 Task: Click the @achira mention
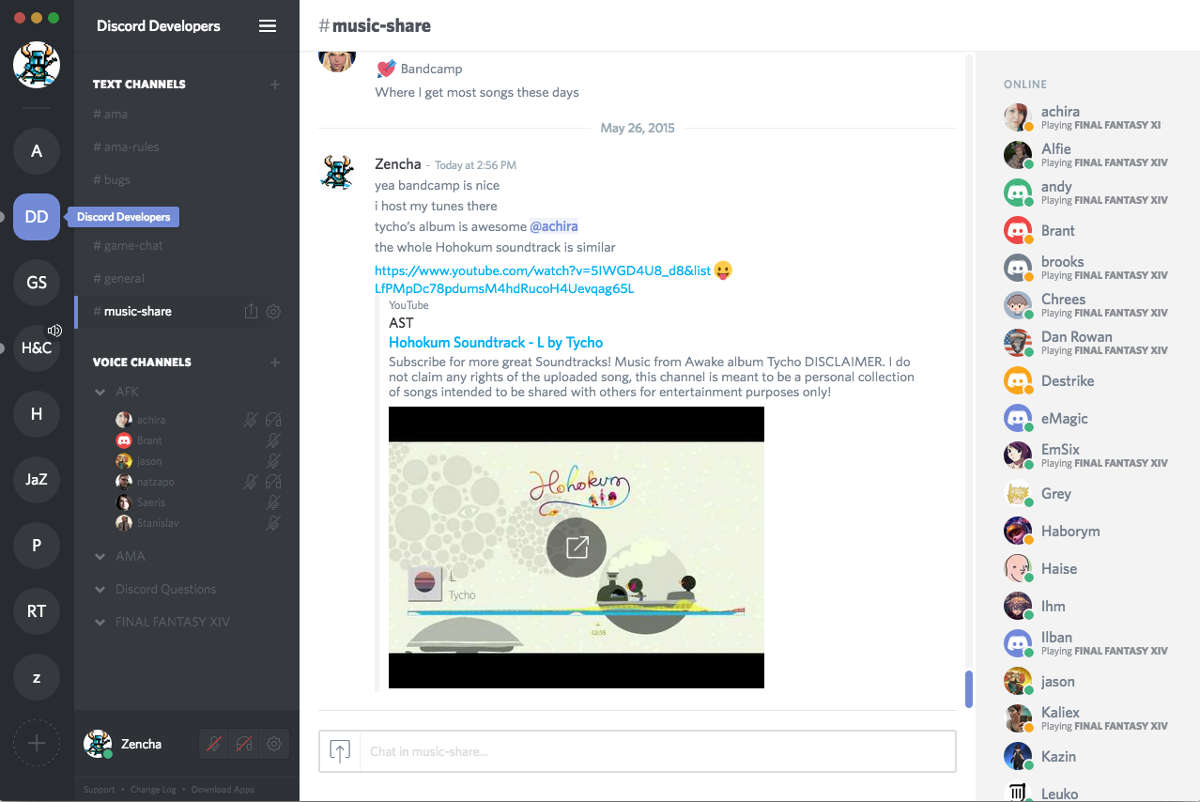coord(554,226)
